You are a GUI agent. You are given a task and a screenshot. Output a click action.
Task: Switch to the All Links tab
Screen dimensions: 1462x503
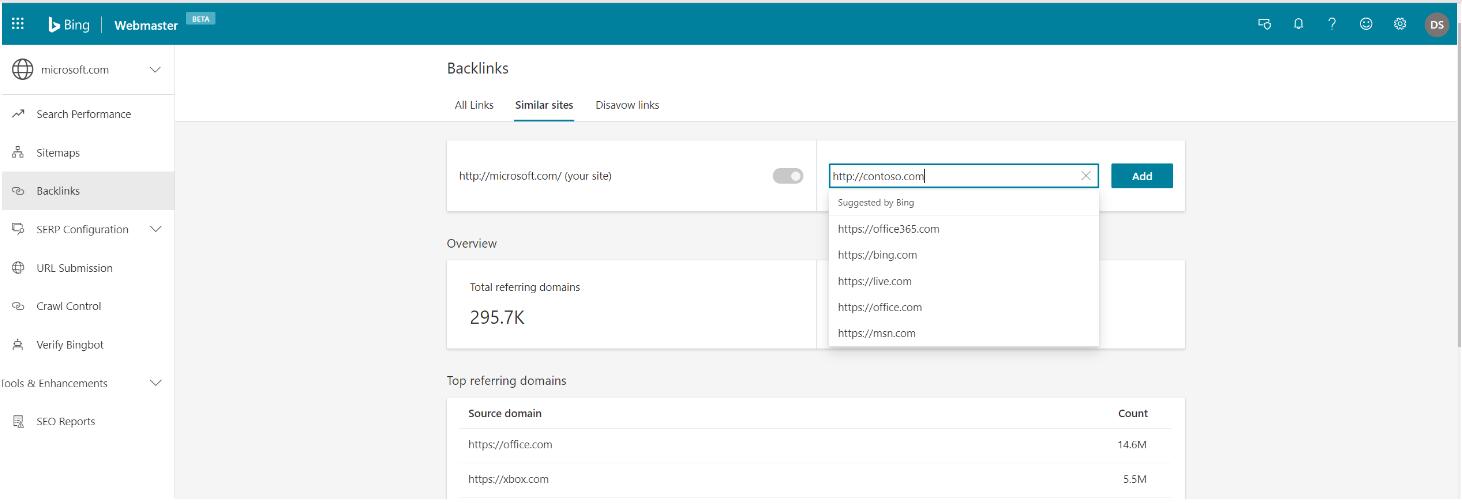pos(474,105)
